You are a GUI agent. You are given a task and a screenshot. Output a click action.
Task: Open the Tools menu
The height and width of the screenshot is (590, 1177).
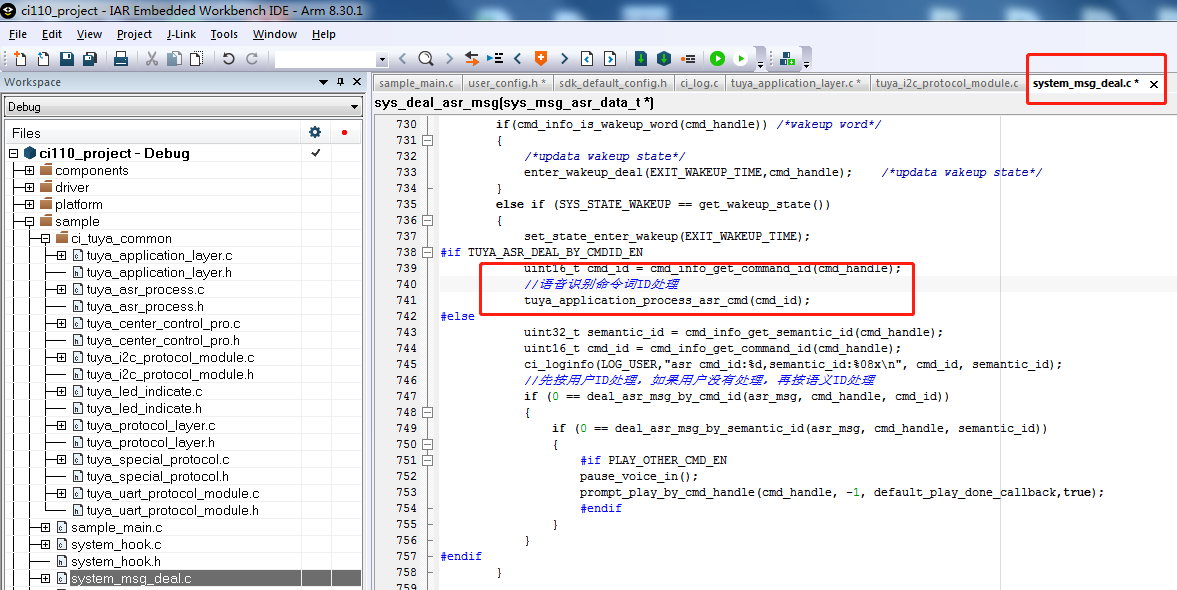224,34
